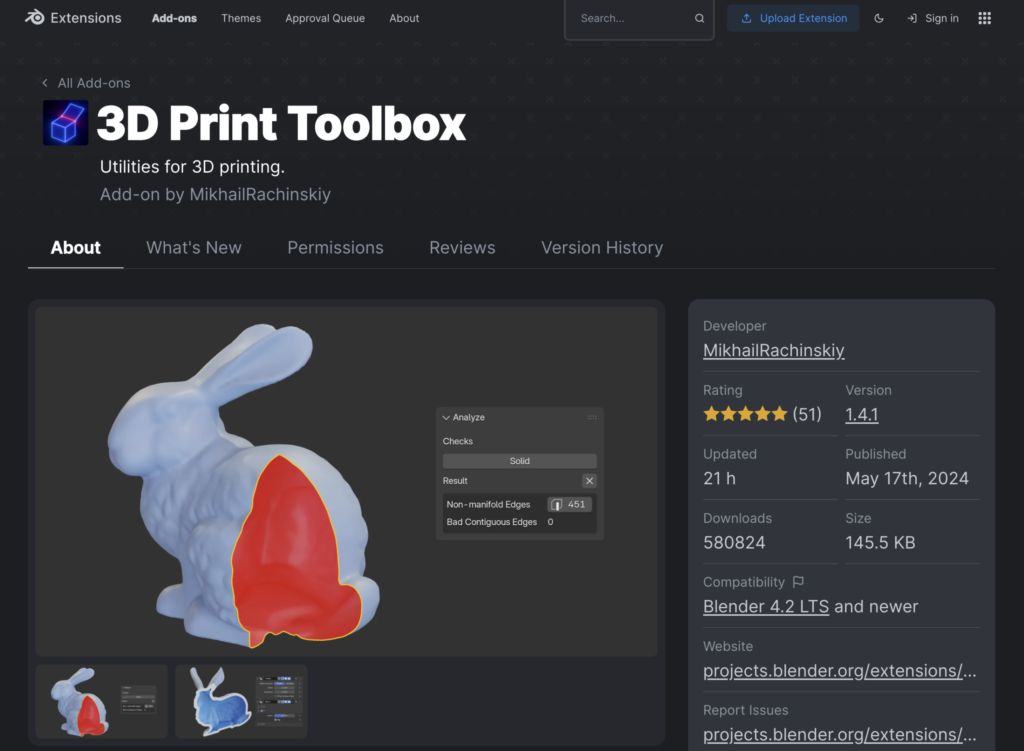The height and width of the screenshot is (751, 1024).
Task: Open the Themes navigation item
Action: point(241,18)
